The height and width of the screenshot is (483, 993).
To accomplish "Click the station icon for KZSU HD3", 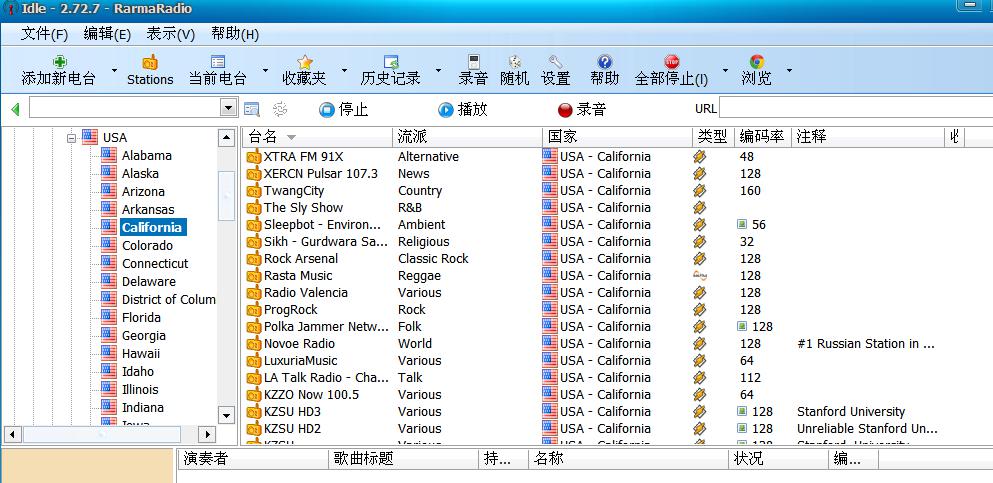I will 254,412.
